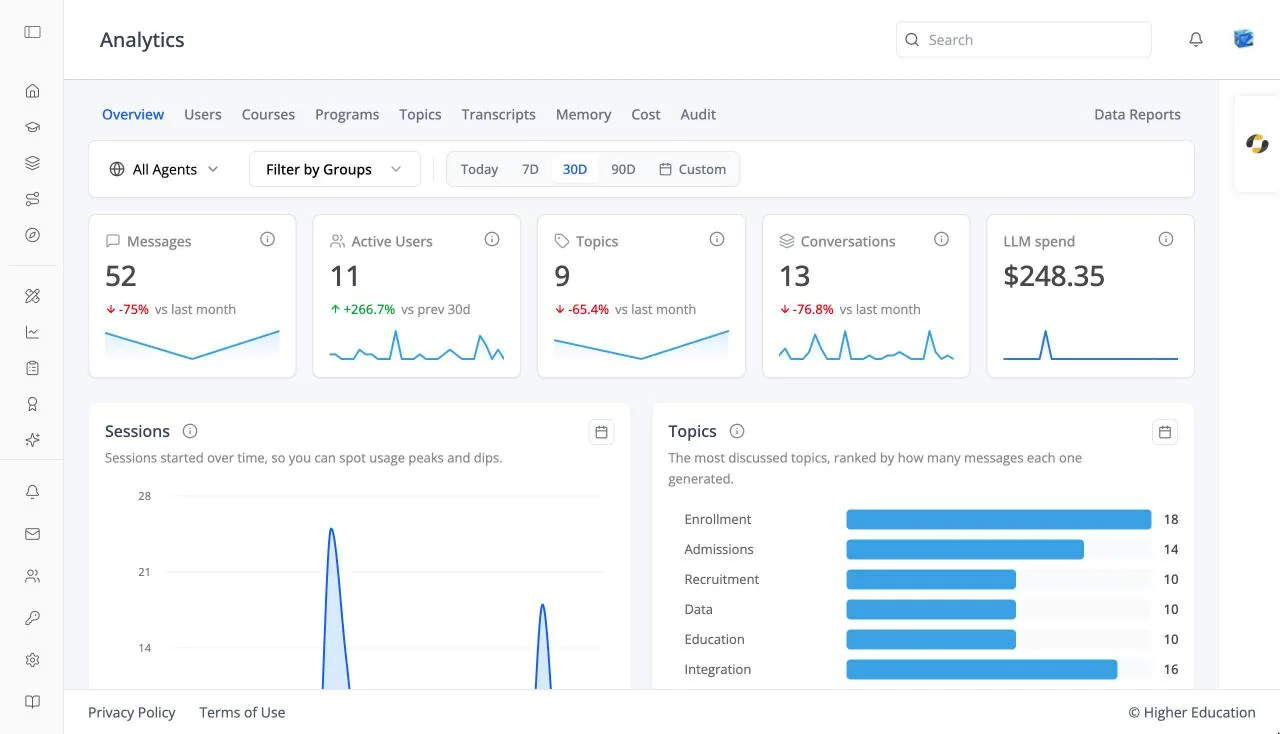The width and height of the screenshot is (1280, 734).
Task: Show info for the Active Users card
Action: pyautogui.click(x=492, y=239)
